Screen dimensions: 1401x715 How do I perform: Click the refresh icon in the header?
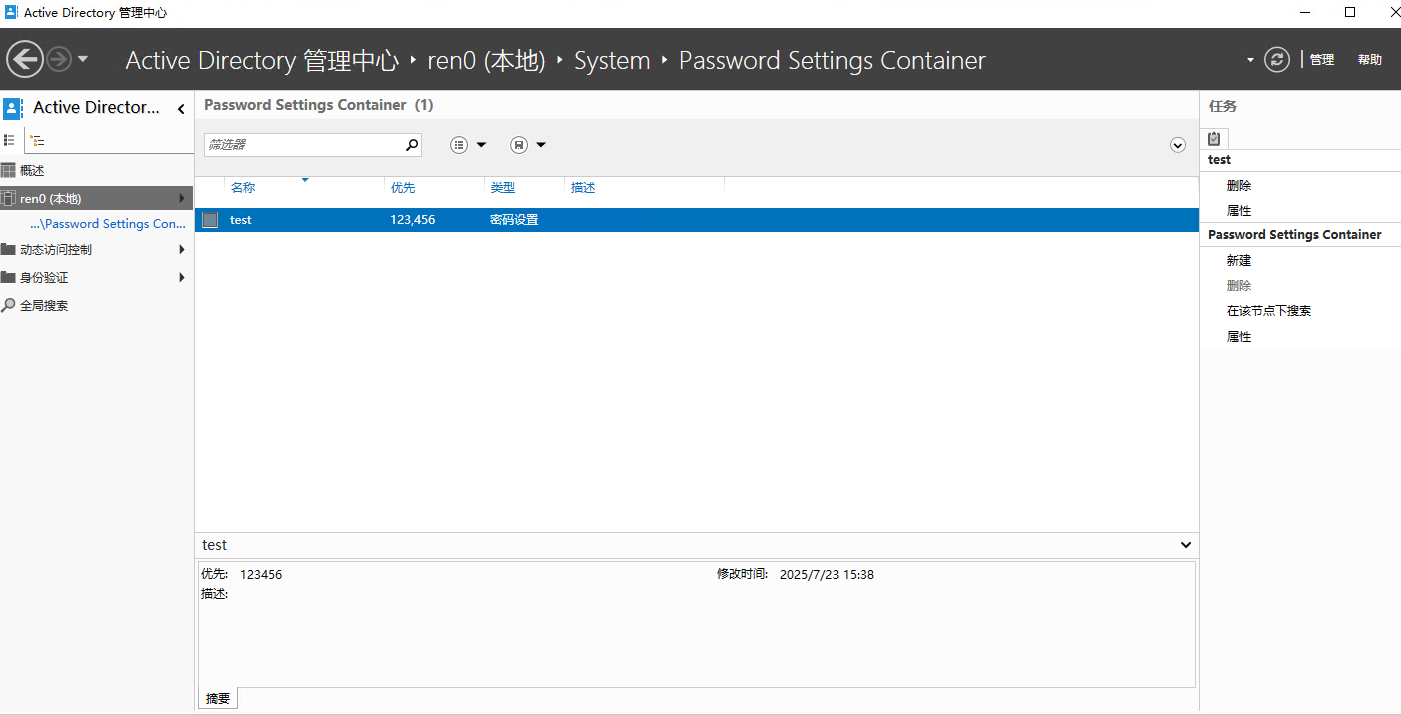(x=1277, y=60)
